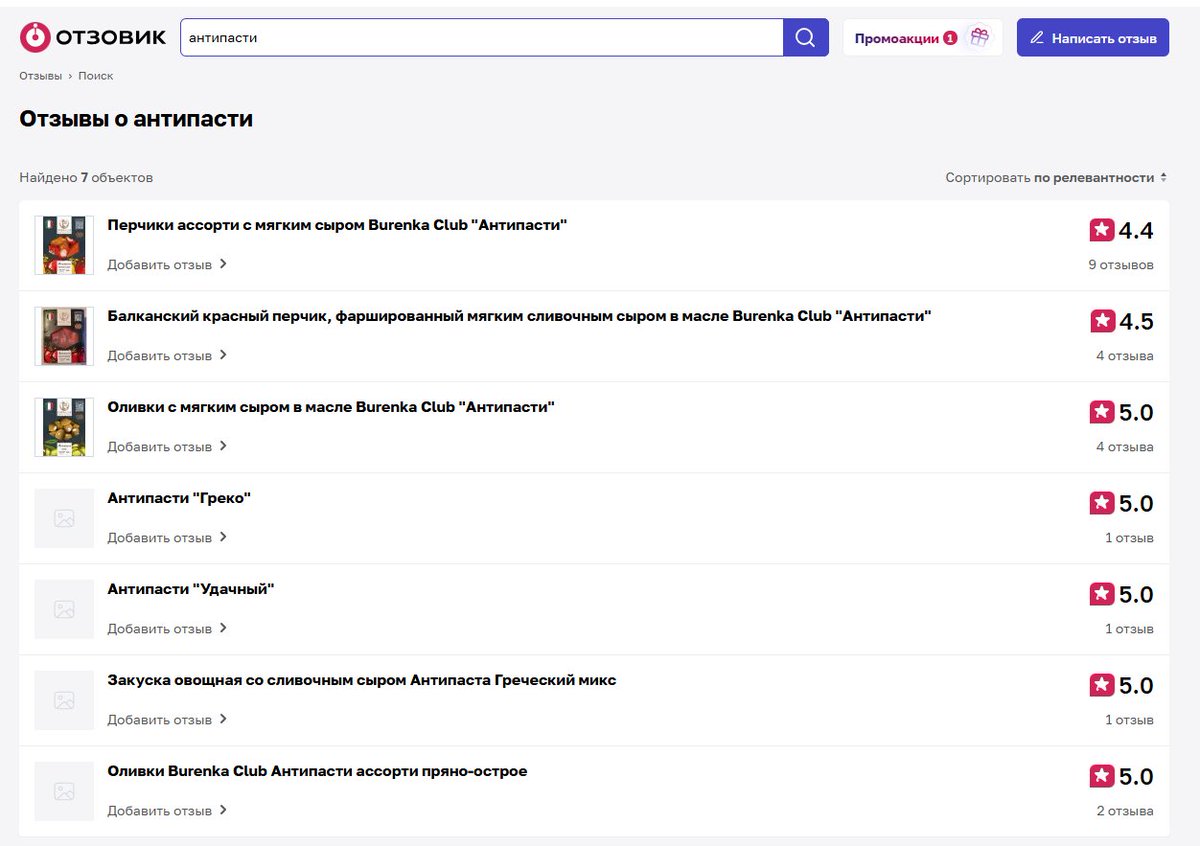Click "Найдено 7 объектов" text

tap(86, 177)
